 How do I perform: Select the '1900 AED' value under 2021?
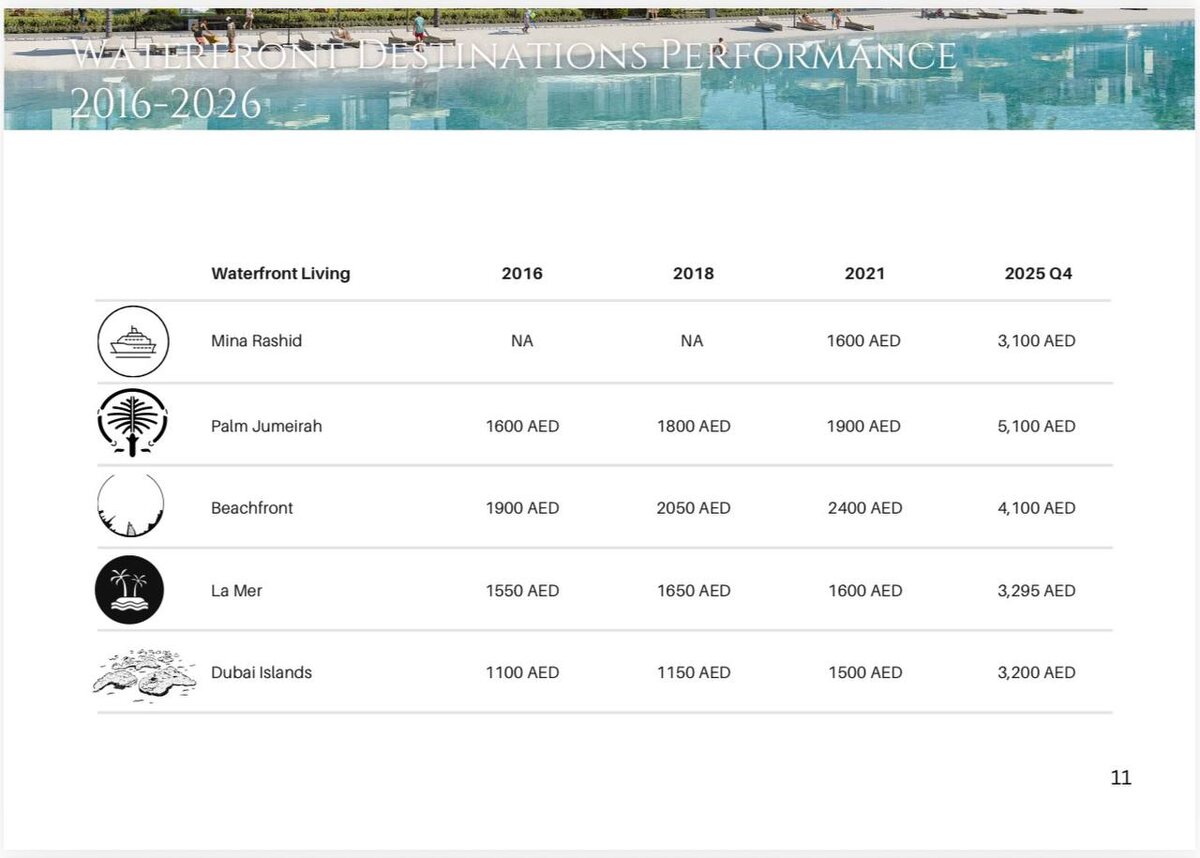pyautogui.click(x=864, y=426)
